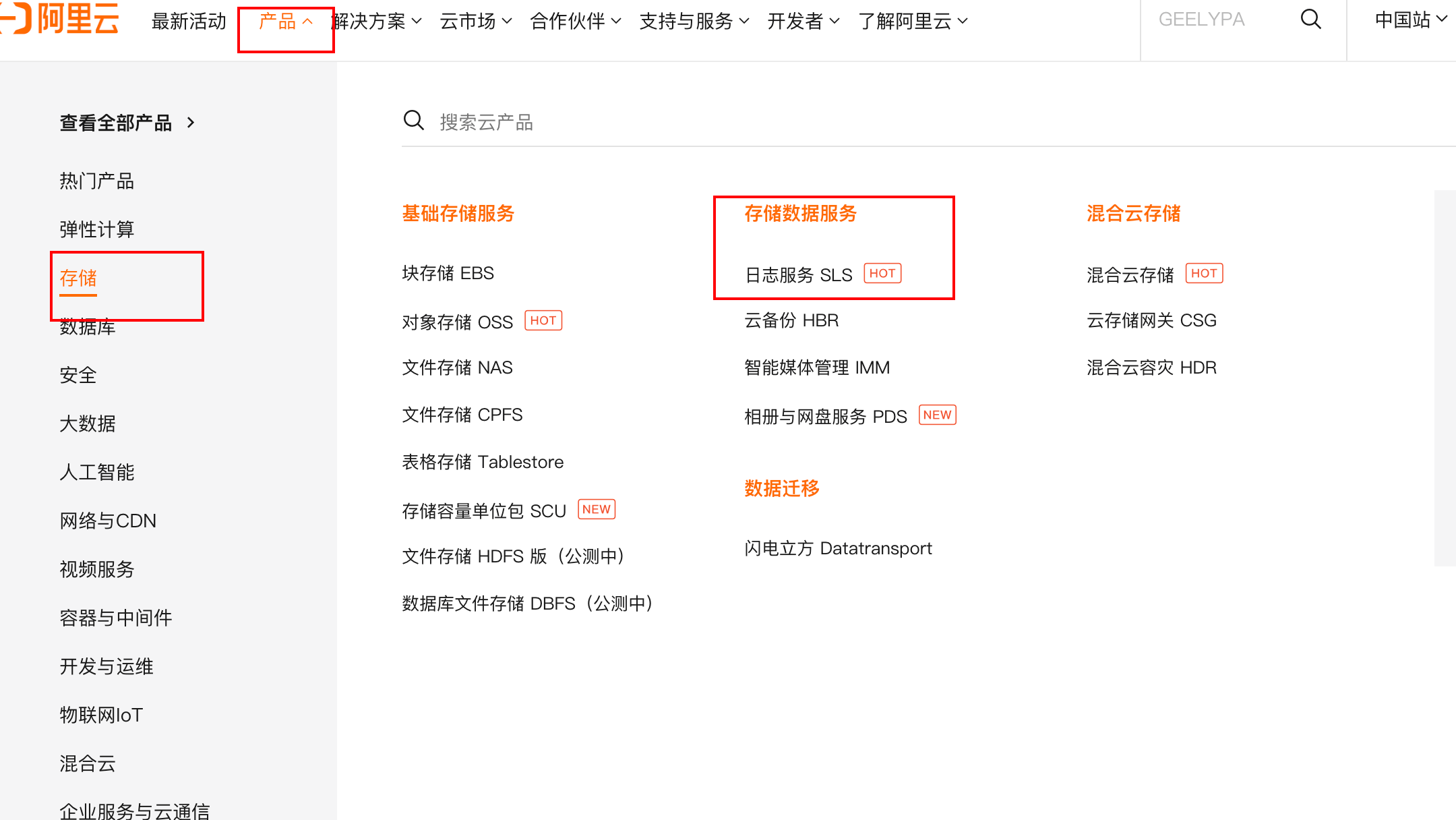
Task: Expand the 了解阿里云 dropdown
Action: [913, 22]
